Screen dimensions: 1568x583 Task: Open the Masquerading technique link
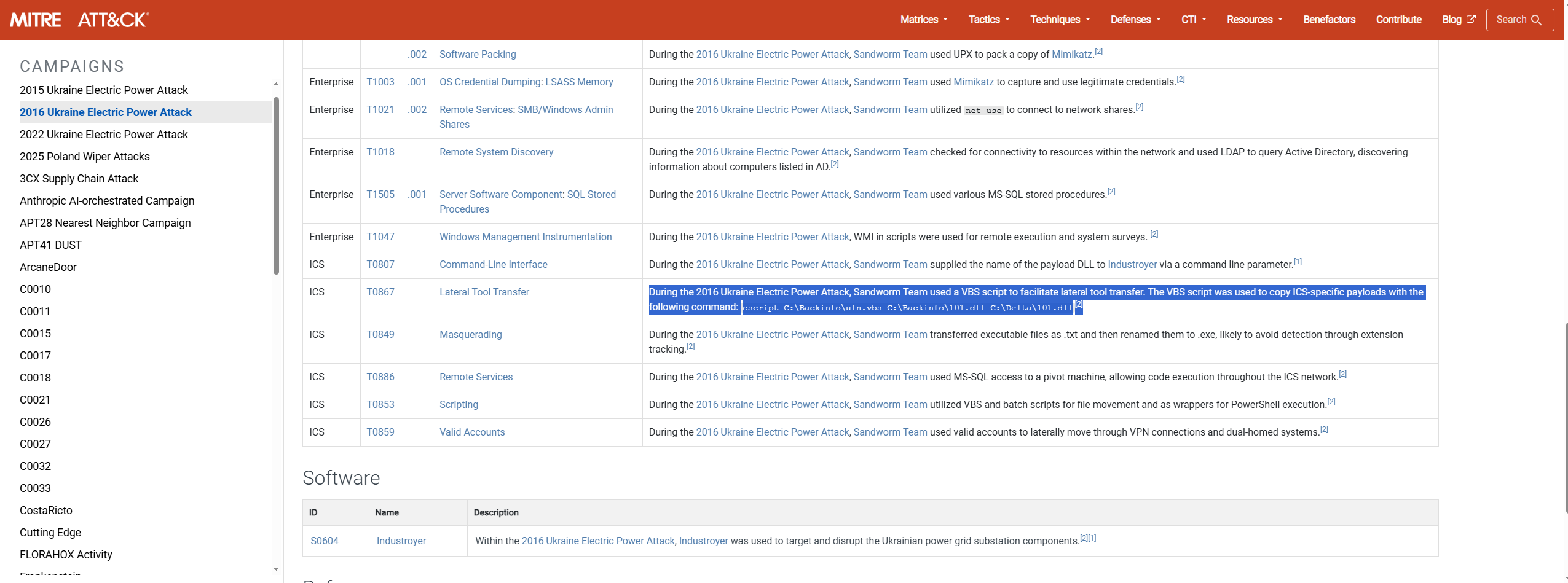click(x=471, y=335)
